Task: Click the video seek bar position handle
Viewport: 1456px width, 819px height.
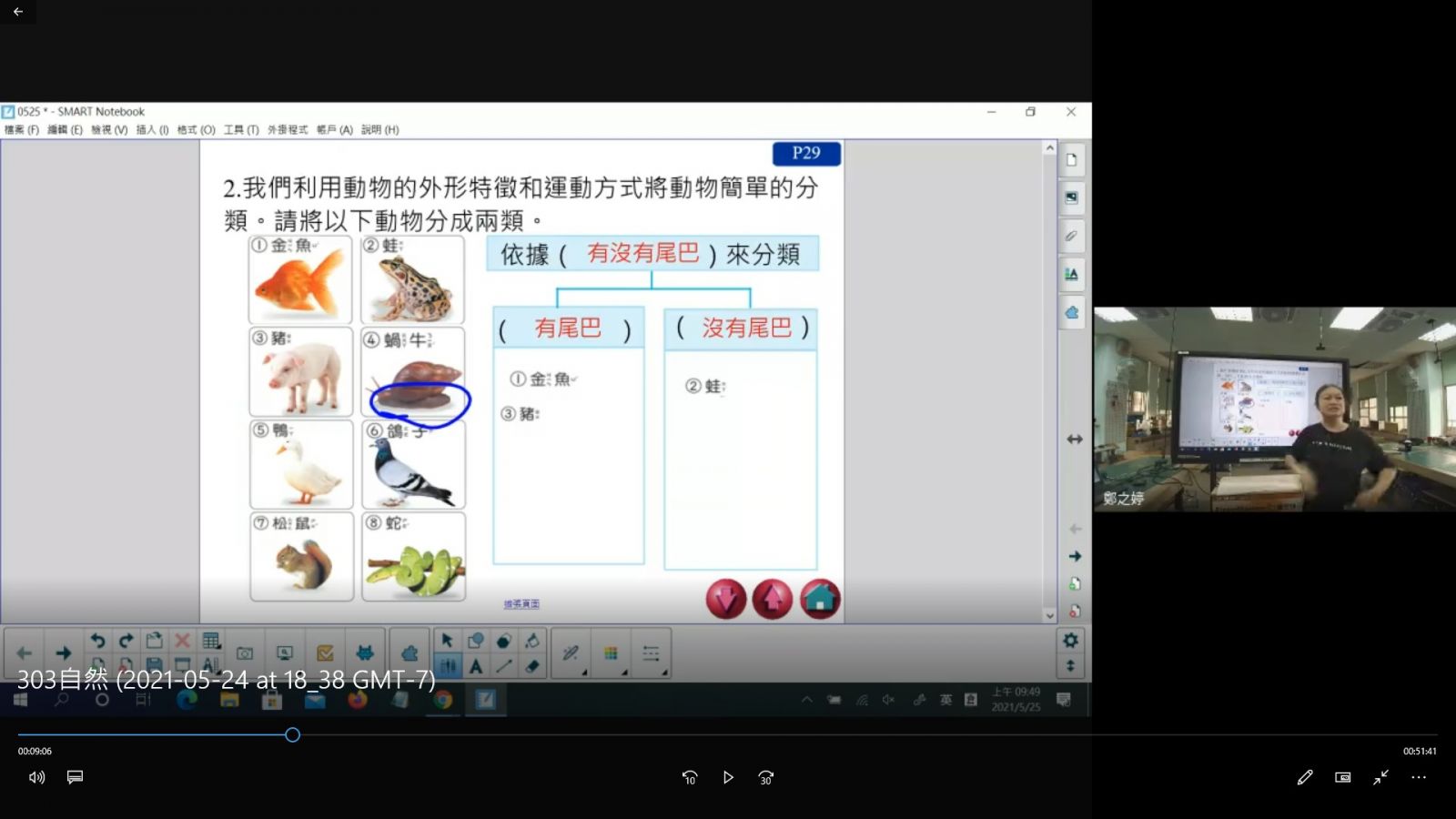Action: 292,734
